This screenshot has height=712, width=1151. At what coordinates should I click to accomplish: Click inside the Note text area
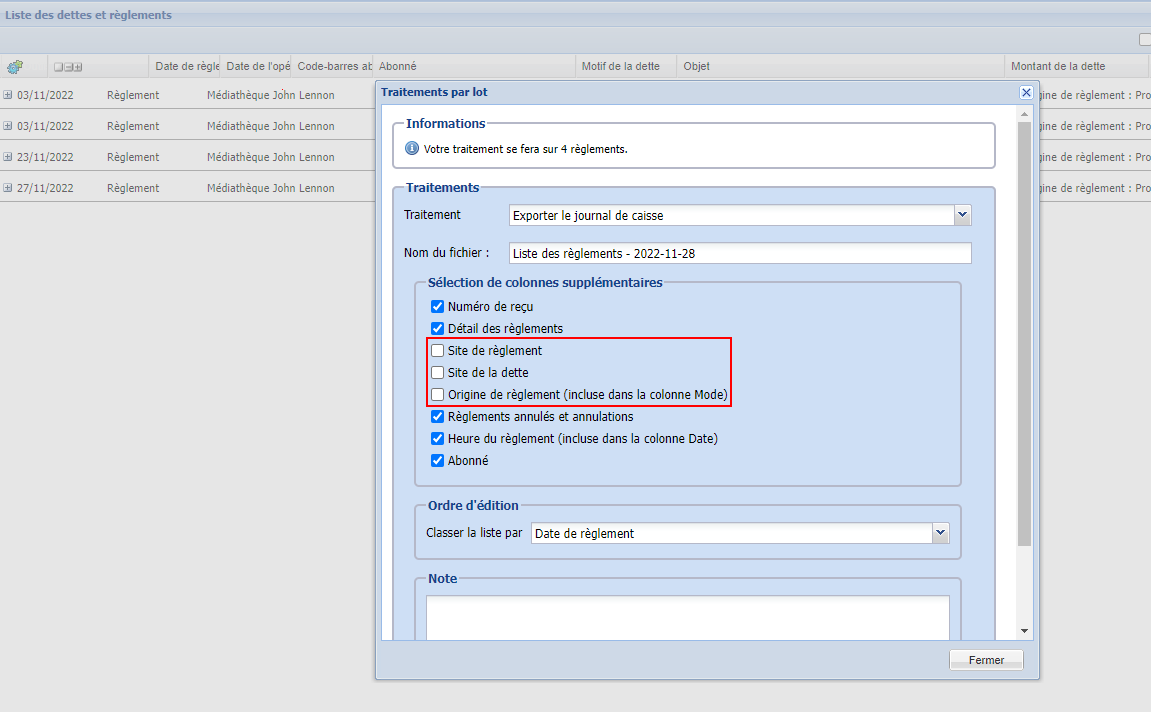point(687,616)
